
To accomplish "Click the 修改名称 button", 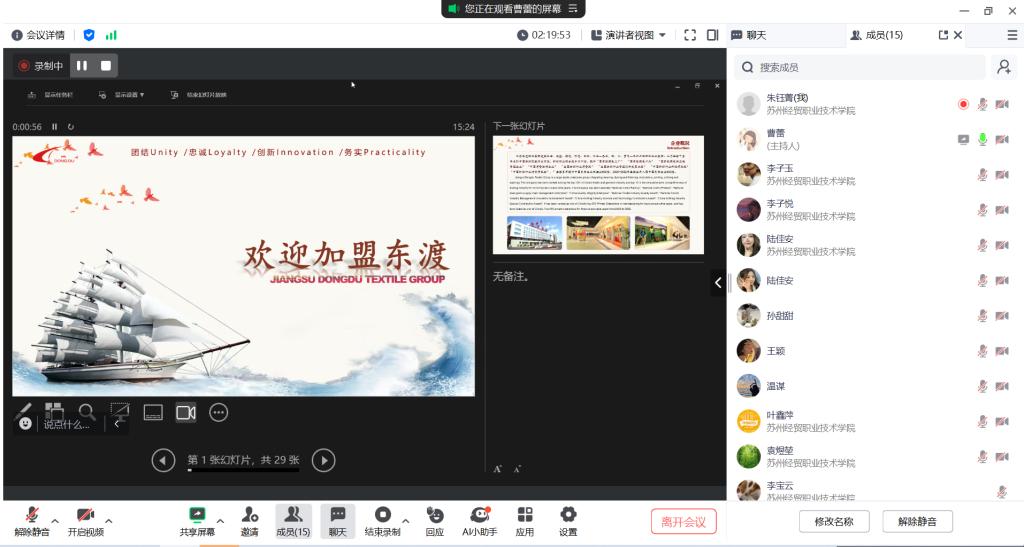I will click(834, 522).
